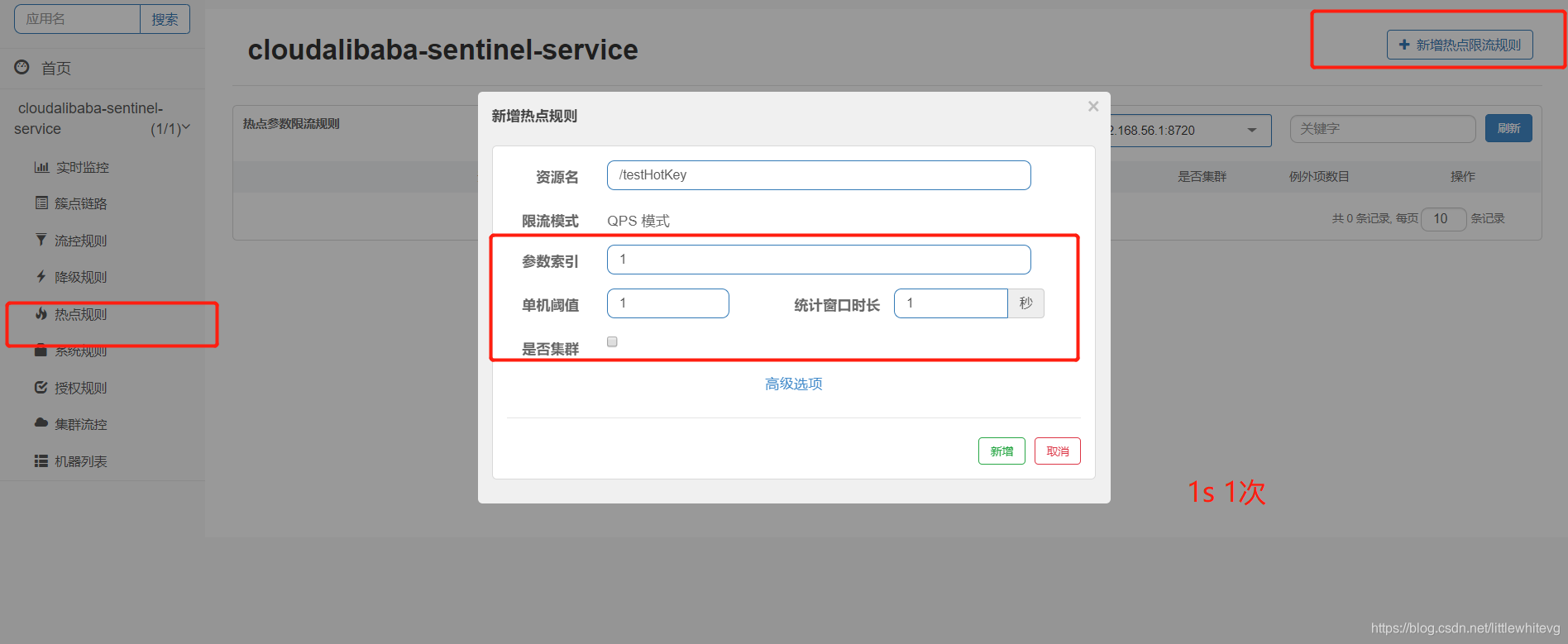The height and width of the screenshot is (644, 1568).
Task: Click the flame icon for 热点规则
Action: point(41,313)
